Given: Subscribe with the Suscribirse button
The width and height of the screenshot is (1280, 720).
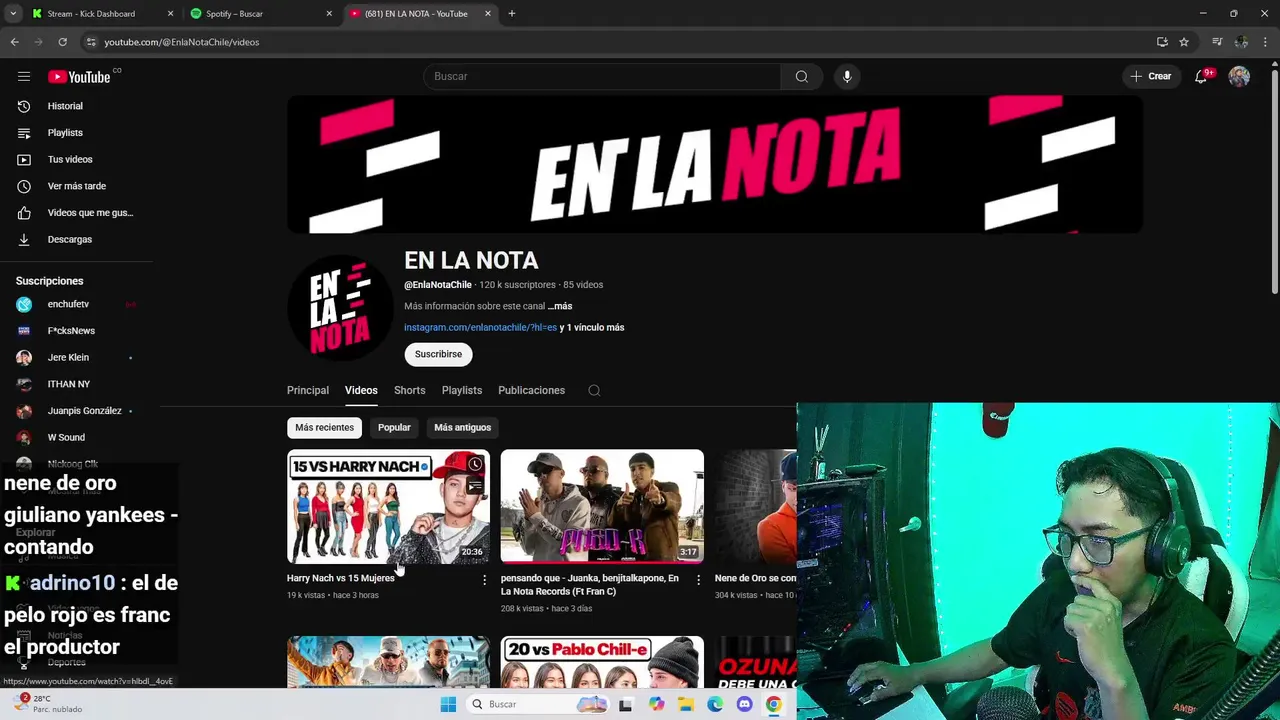Looking at the screenshot, I should (x=438, y=355).
